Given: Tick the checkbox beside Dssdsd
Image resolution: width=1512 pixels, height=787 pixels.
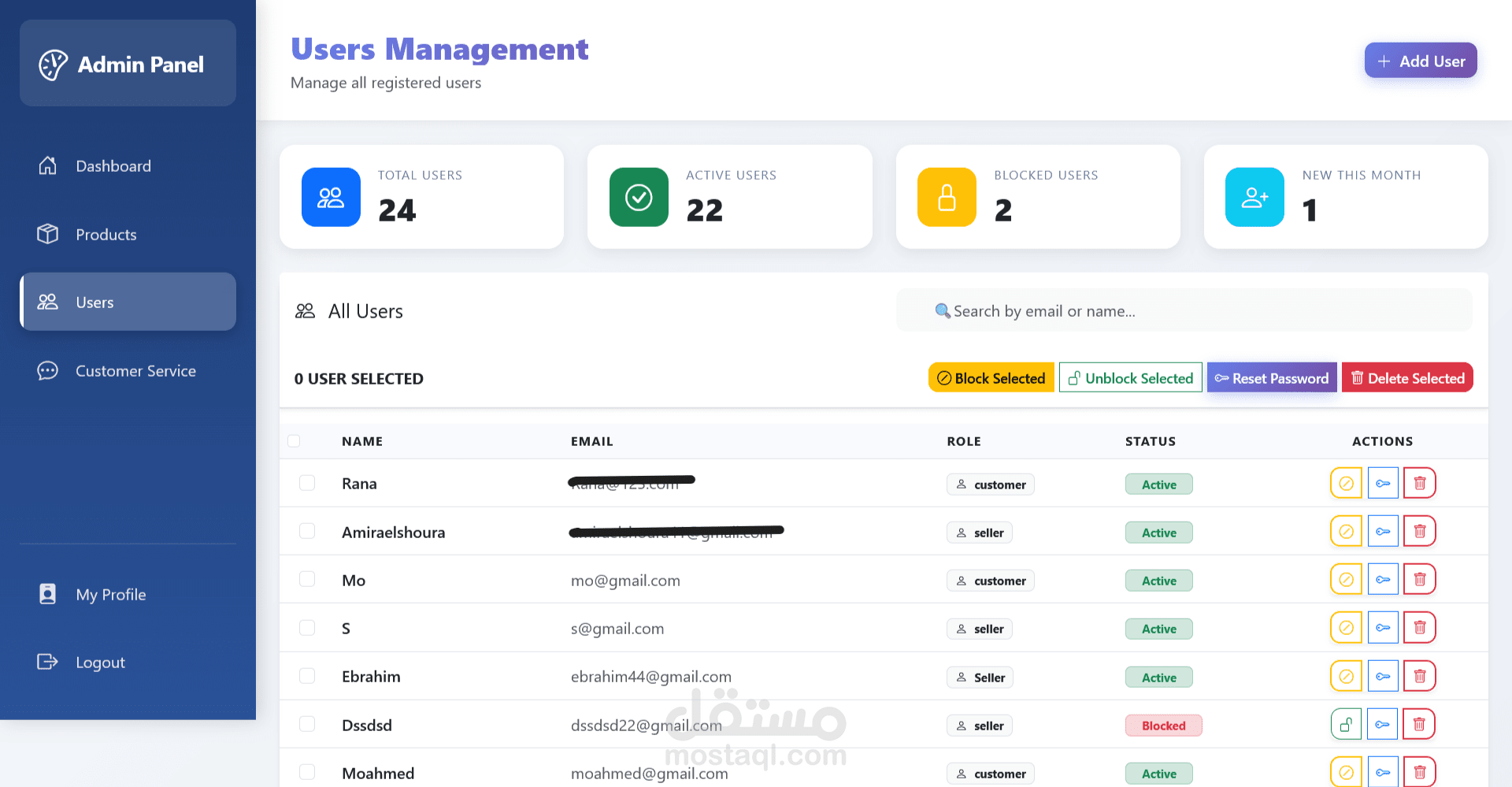Looking at the screenshot, I should (x=307, y=724).
